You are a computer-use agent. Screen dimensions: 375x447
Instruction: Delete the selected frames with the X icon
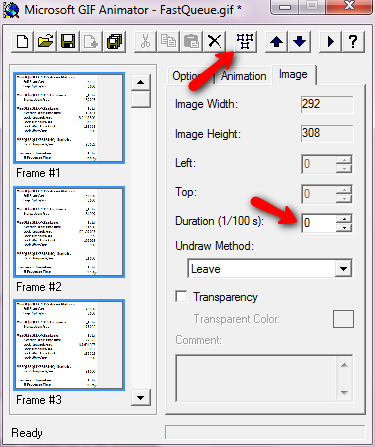(x=214, y=42)
